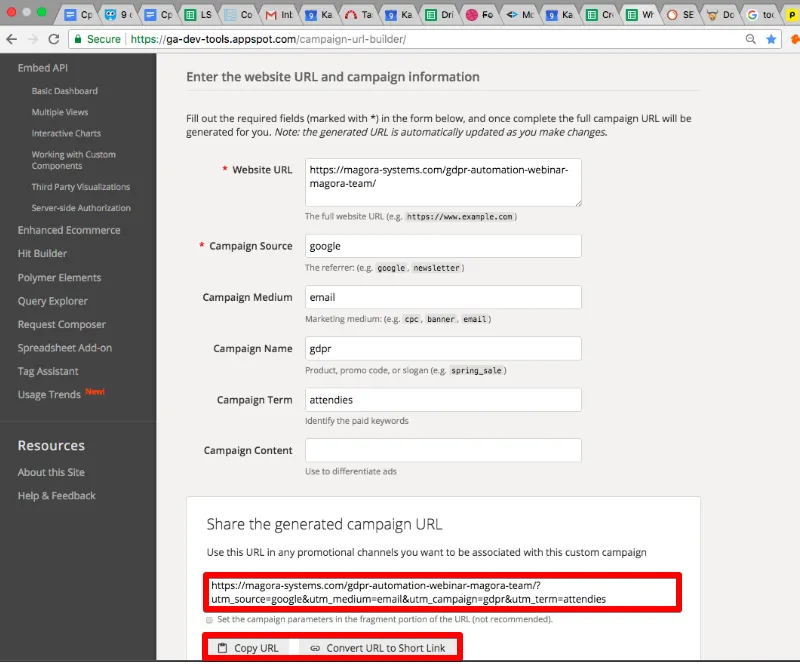800x665 pixels.
Task: Enable fragment campaign parameters checkbox
Action: [209, 620]
